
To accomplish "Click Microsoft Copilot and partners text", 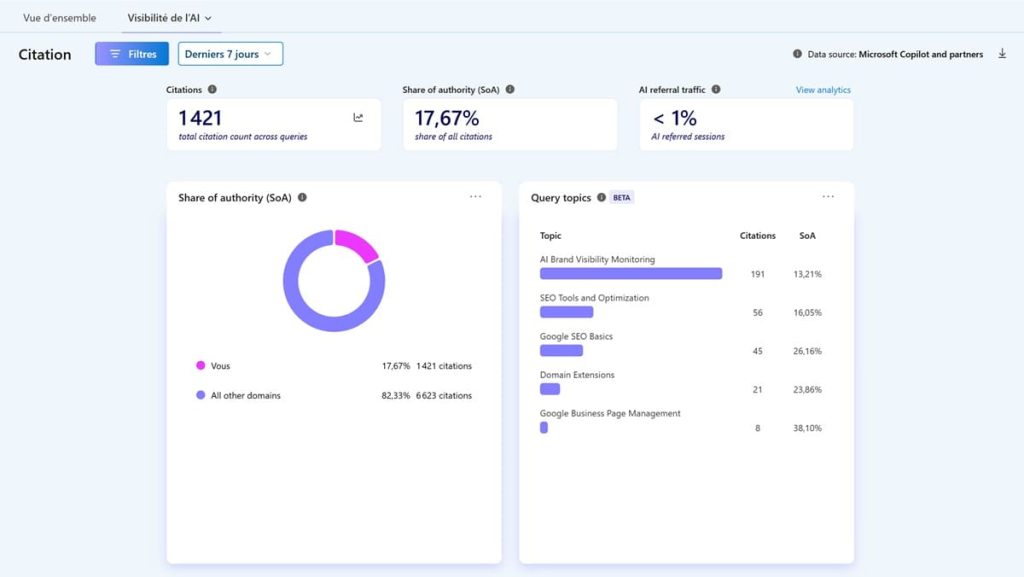I will (x=921, y=54).
